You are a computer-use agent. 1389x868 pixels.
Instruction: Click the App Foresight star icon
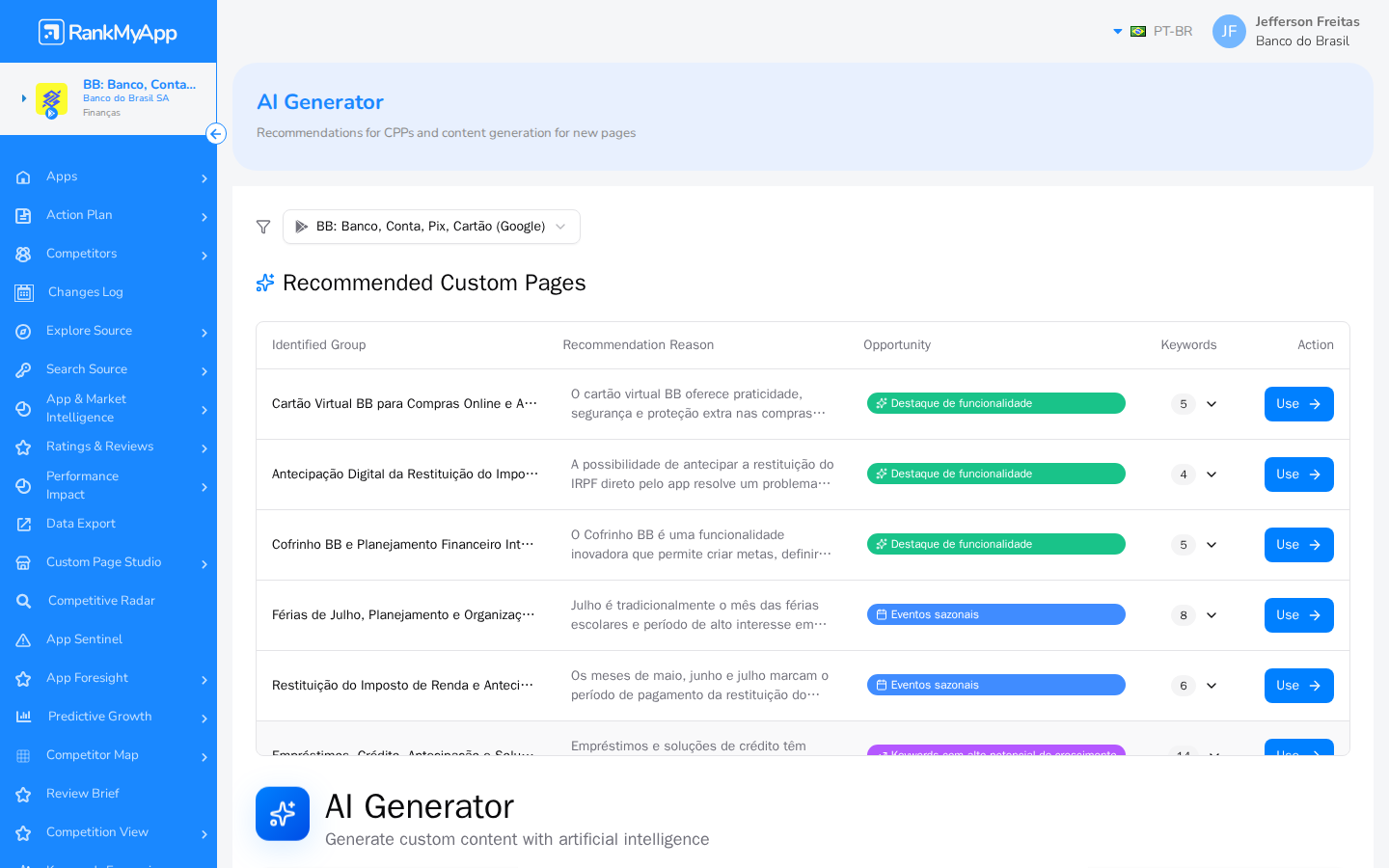coord(23,678)
